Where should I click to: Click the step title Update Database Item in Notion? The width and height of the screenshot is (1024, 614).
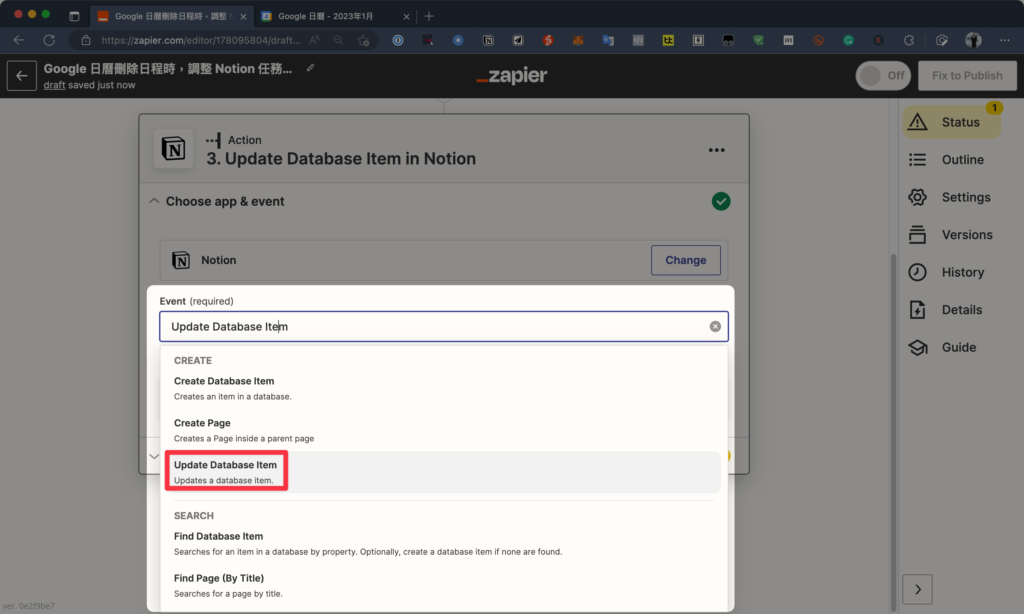click(x=341, y=159)
